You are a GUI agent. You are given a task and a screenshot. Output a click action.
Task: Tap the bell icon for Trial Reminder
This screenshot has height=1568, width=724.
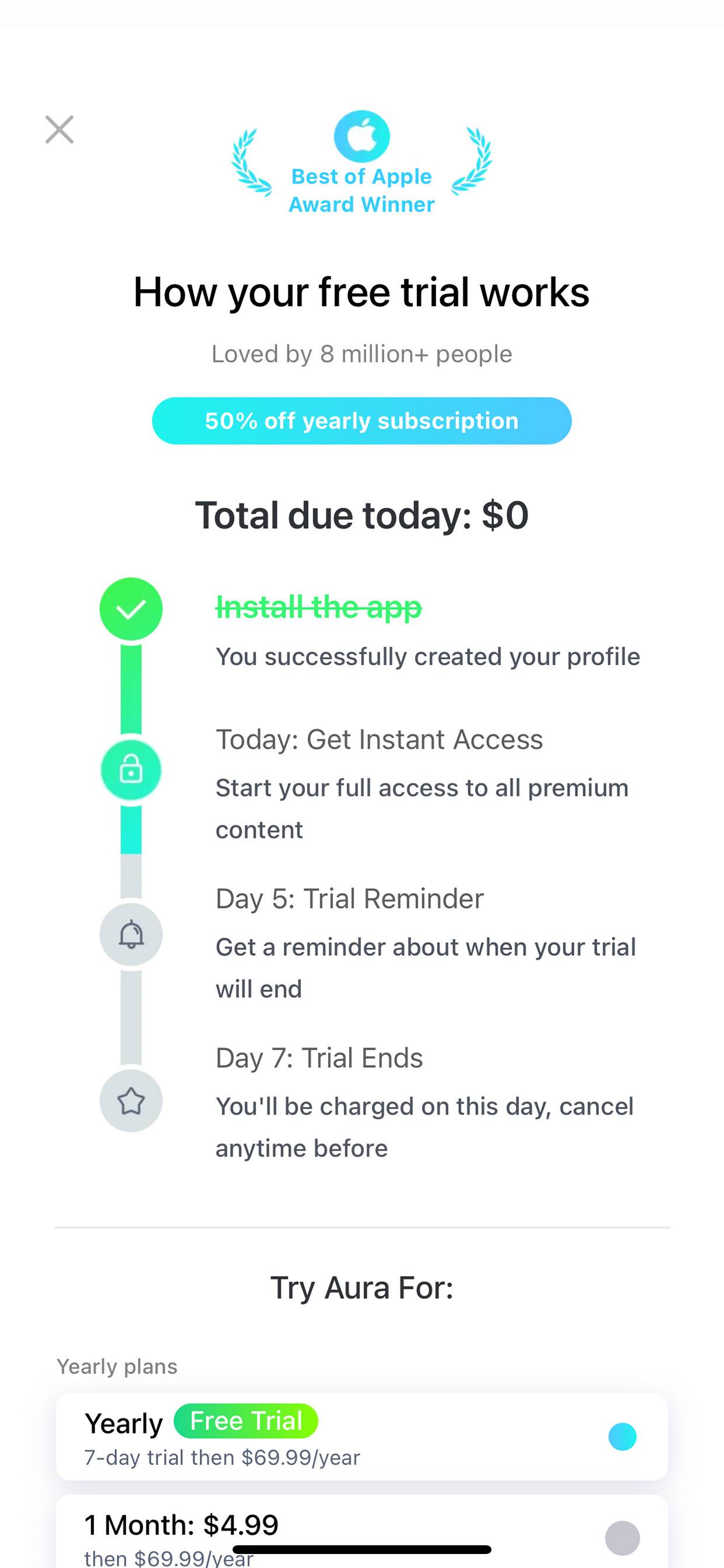(x=131, y=934)
